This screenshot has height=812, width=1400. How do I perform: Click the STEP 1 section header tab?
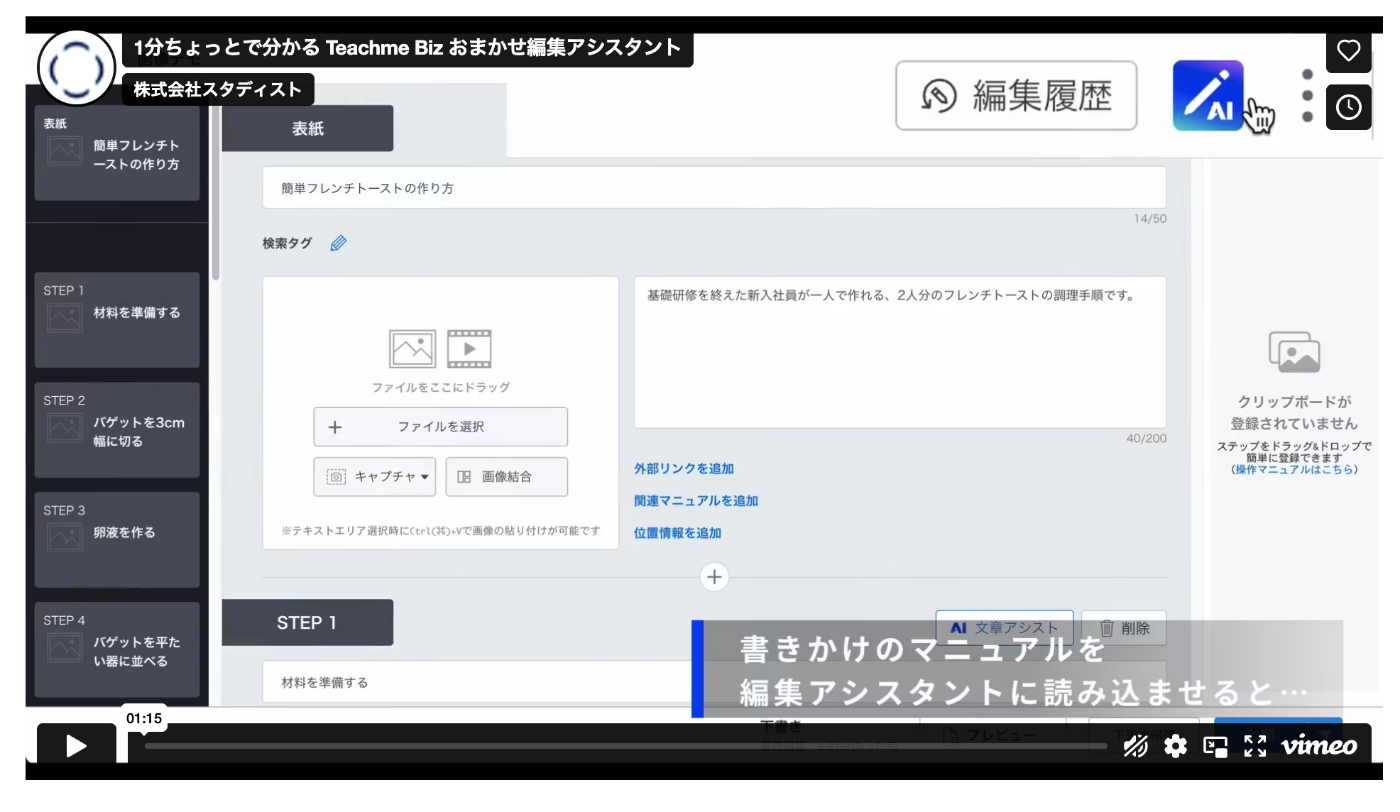(x=307, y=622)
